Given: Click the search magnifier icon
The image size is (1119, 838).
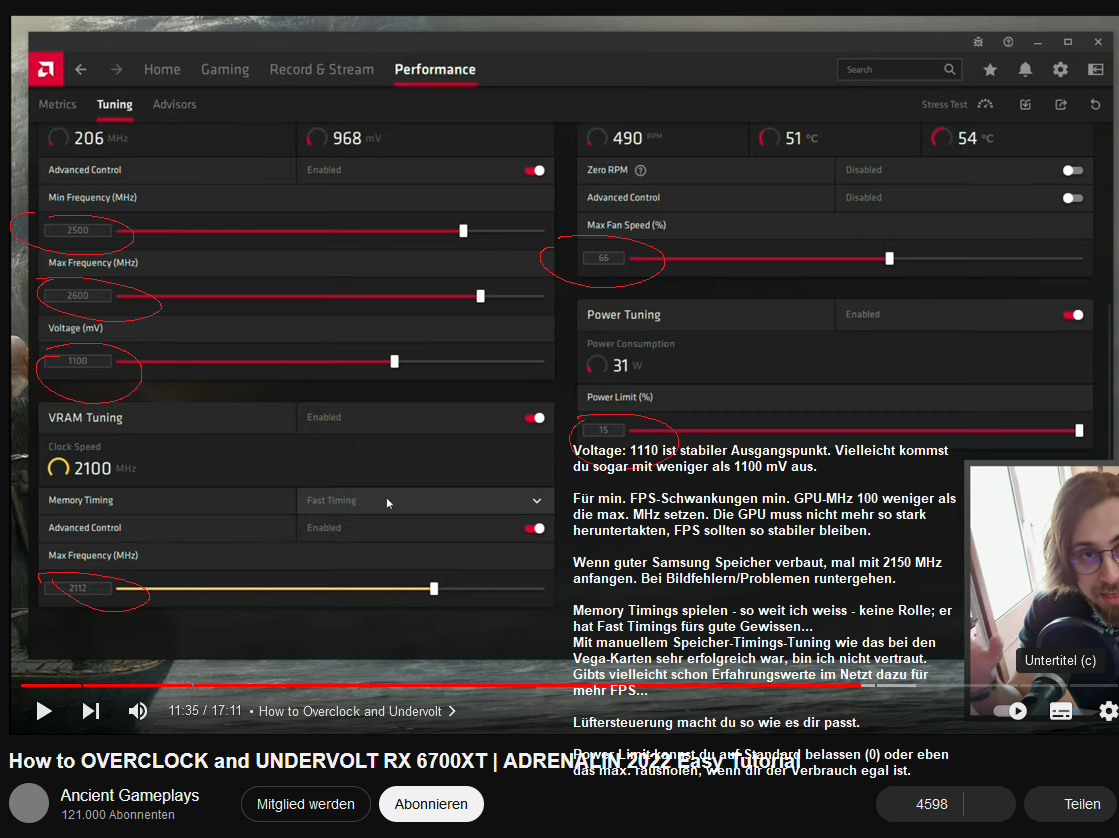Looking at the screenshot, I should pos(949,69).
